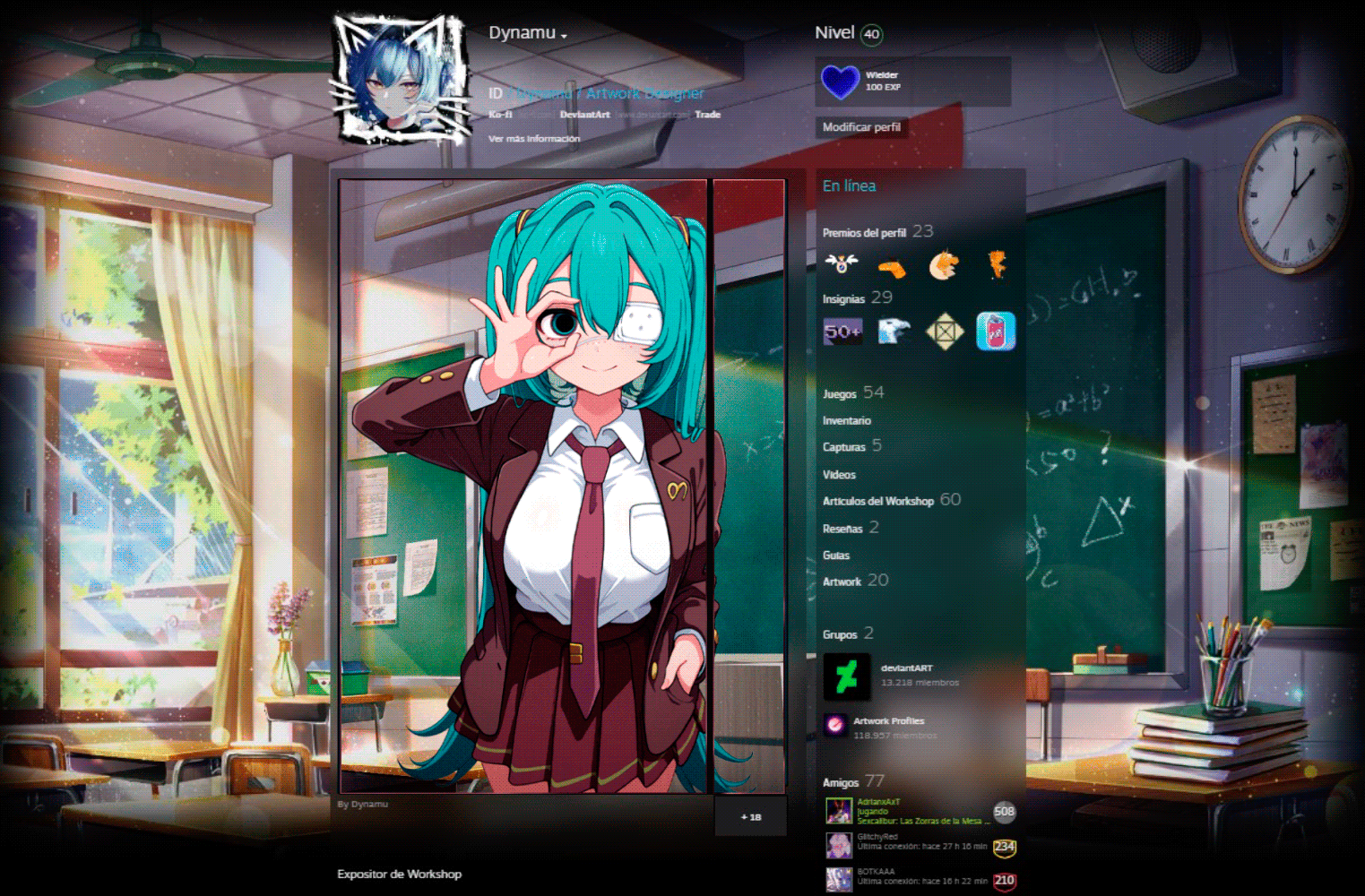Open the deviantART group logo
The width and height of the screenshot is (1365, 896).
[847, 676]
